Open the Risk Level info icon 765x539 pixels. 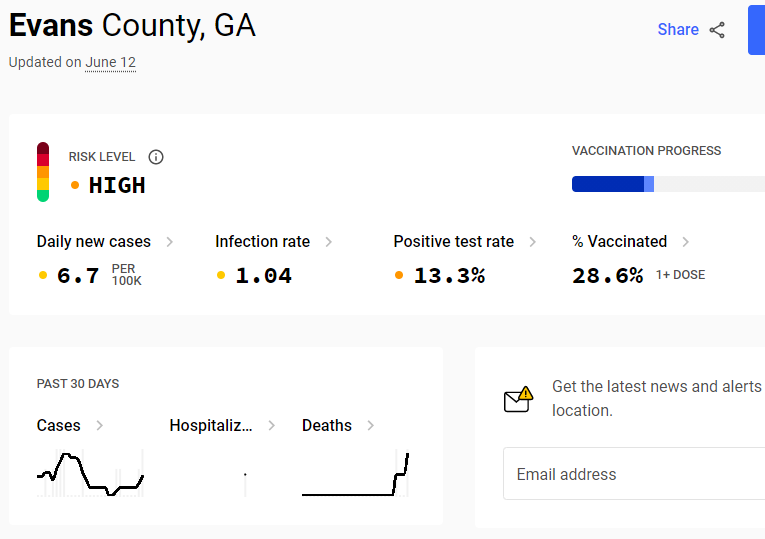156,157
